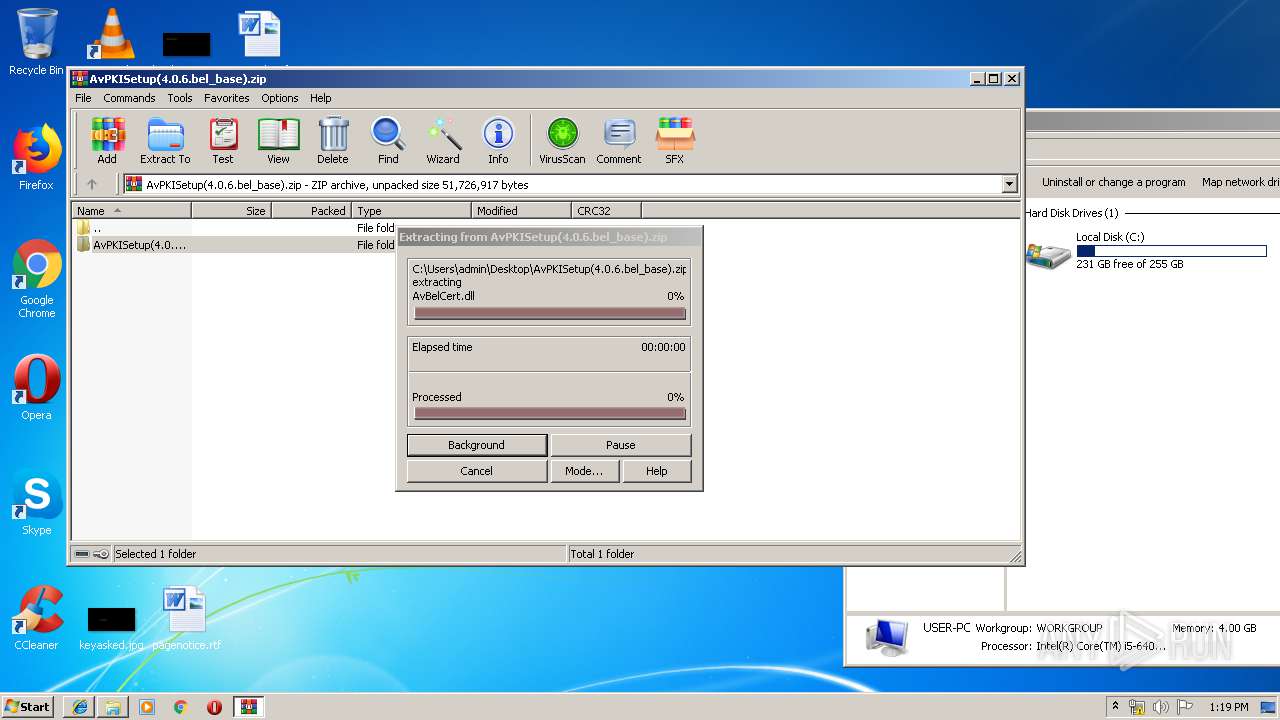The width and height of the screenshot is (1280, 720).
Task: Click the Find magnifier icon
Action: pyautogui.click(x=388, y=140)
